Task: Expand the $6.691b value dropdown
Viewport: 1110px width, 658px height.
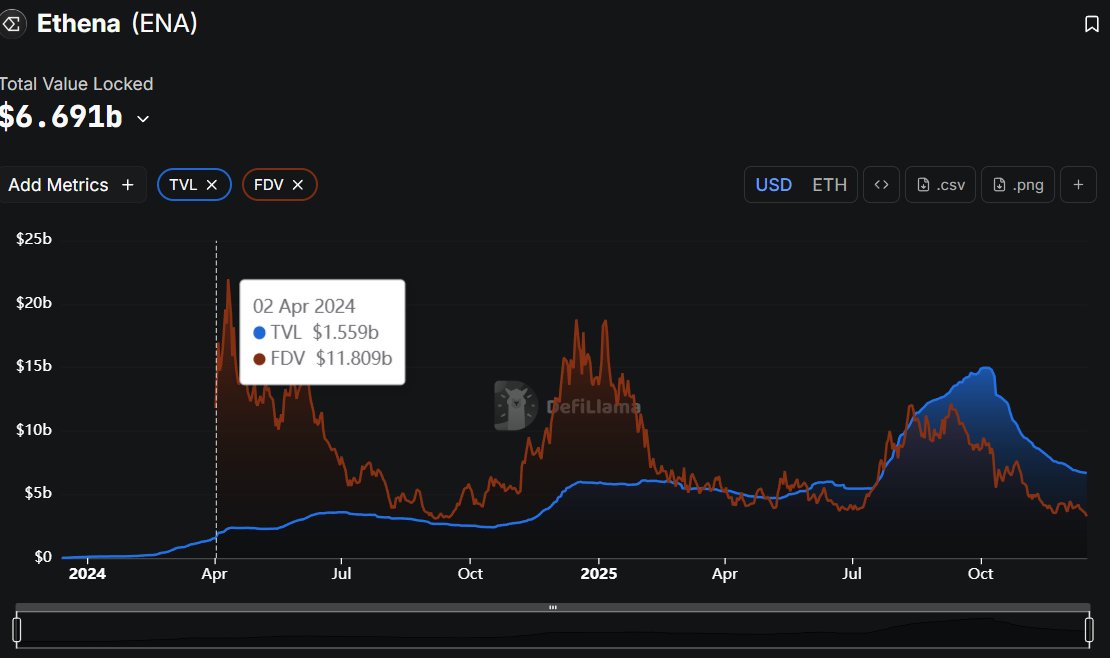Action: pos(142,118)
